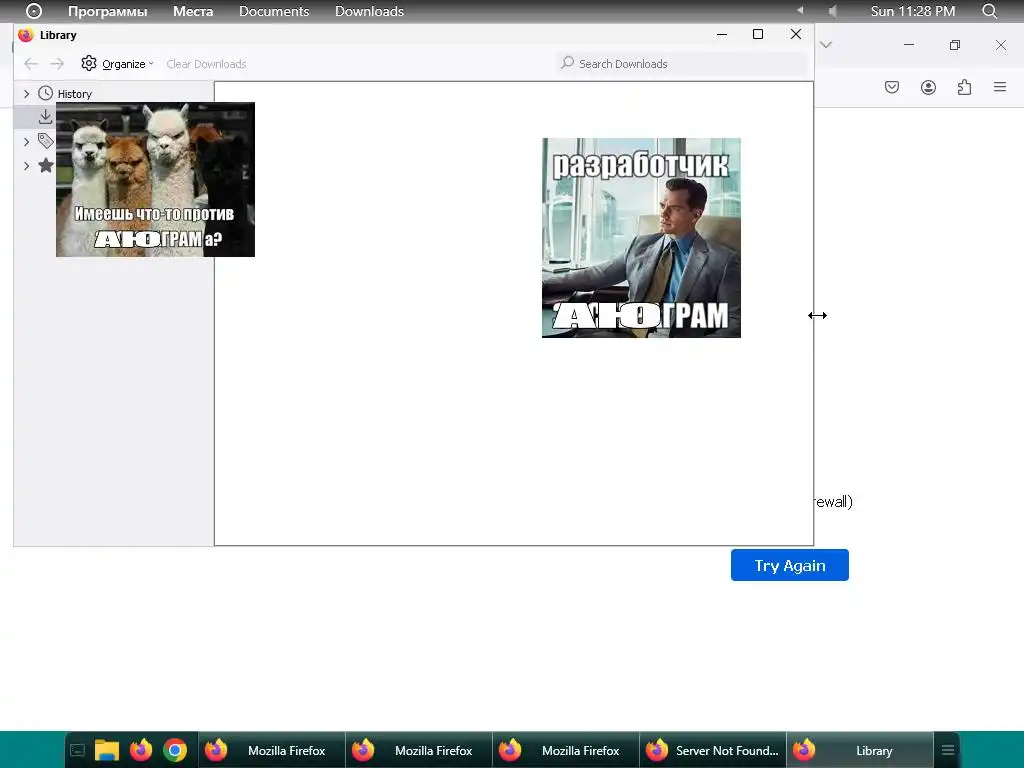Viewport: 1024px width, 768px height.
Task: Open Firefox extensions puzzle icon
Action: 965,87
